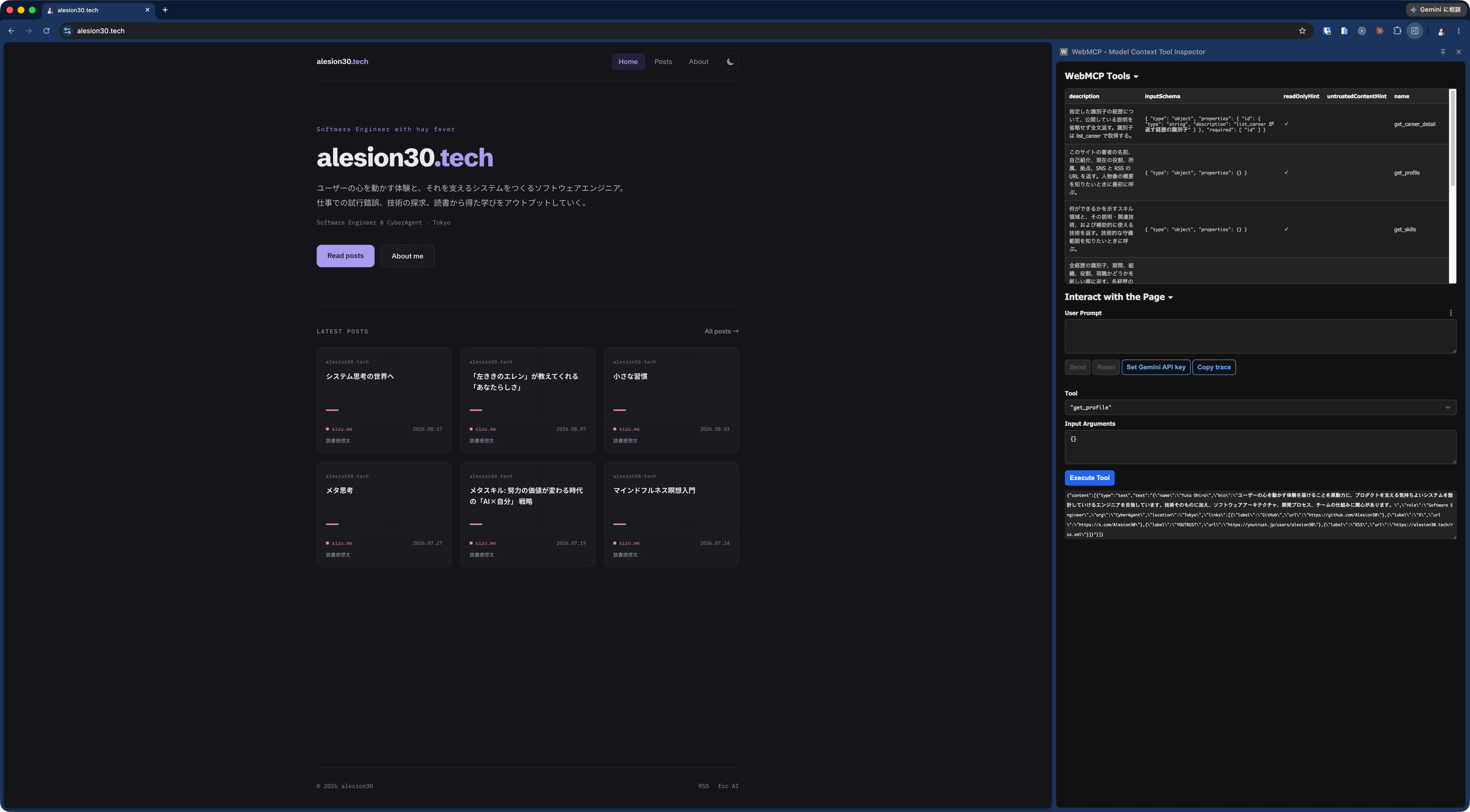The height and width of the screenshot is (812, 1470).
Task: Open post card マインドフルネス瞑想入門
Action: (671, 514)
